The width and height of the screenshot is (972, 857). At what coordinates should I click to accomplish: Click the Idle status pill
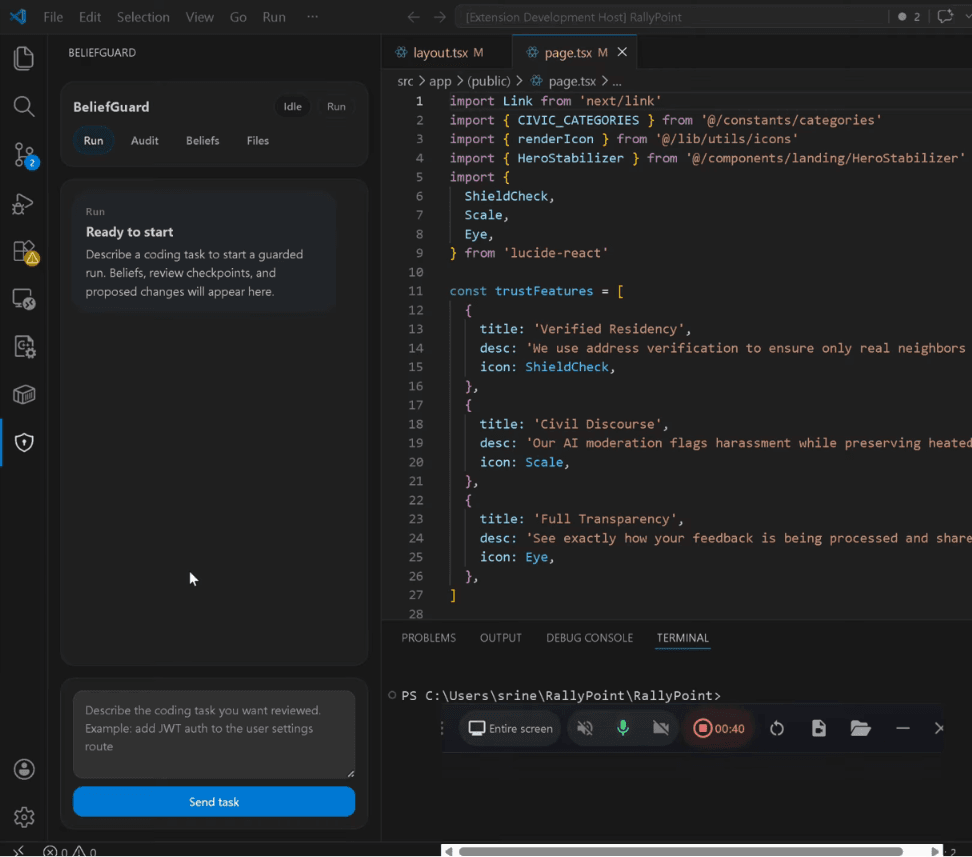coord(293,107)
